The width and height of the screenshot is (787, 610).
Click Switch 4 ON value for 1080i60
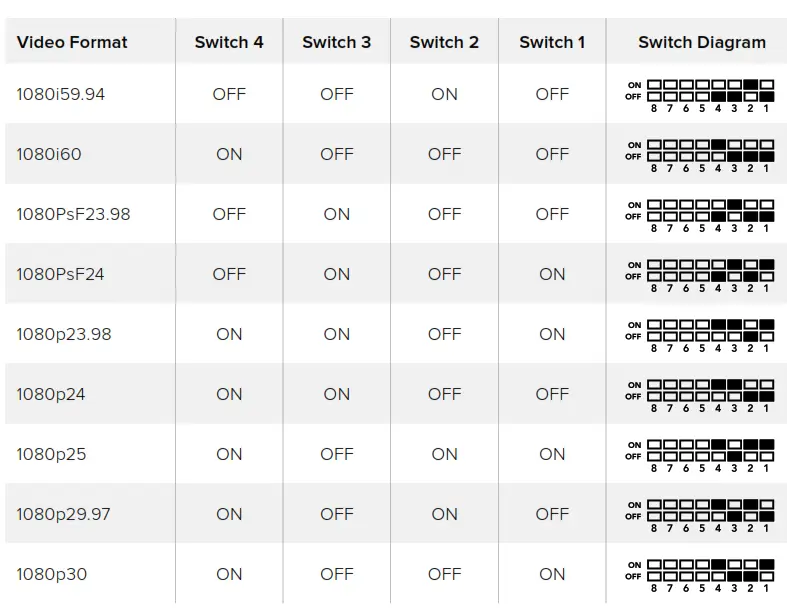(x=229, y=154)
